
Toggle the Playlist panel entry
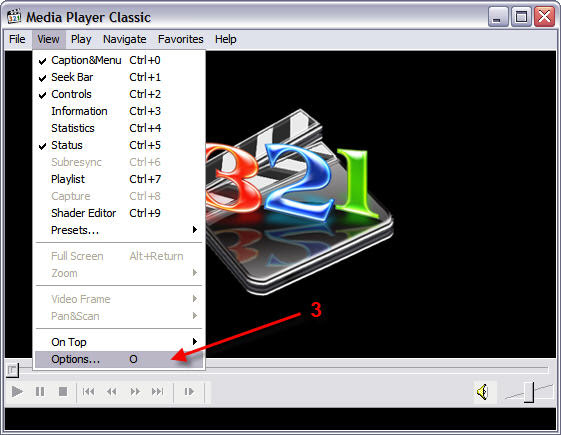click(119, 179)
